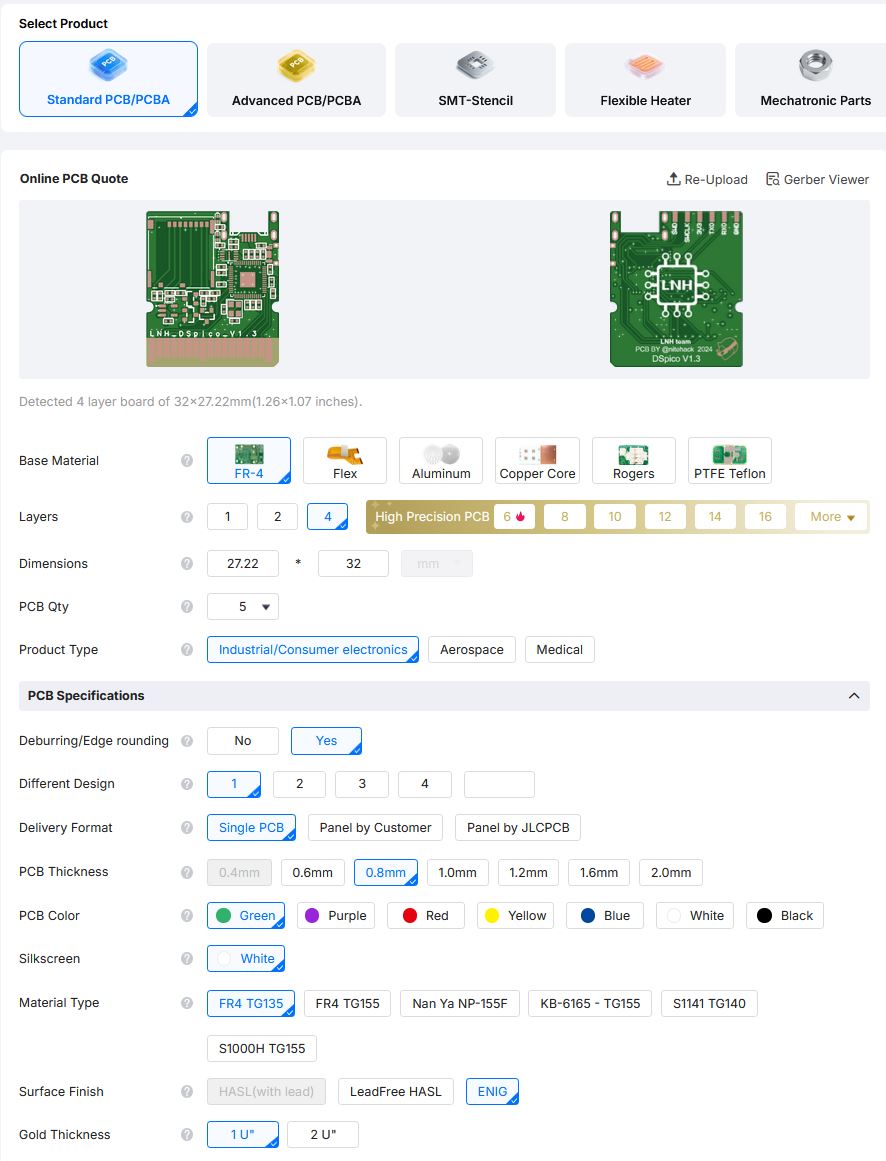Choose 2 U" Gold Thickness
886x1161 pixels.
pyautogui.click(x=322, y=1134)
